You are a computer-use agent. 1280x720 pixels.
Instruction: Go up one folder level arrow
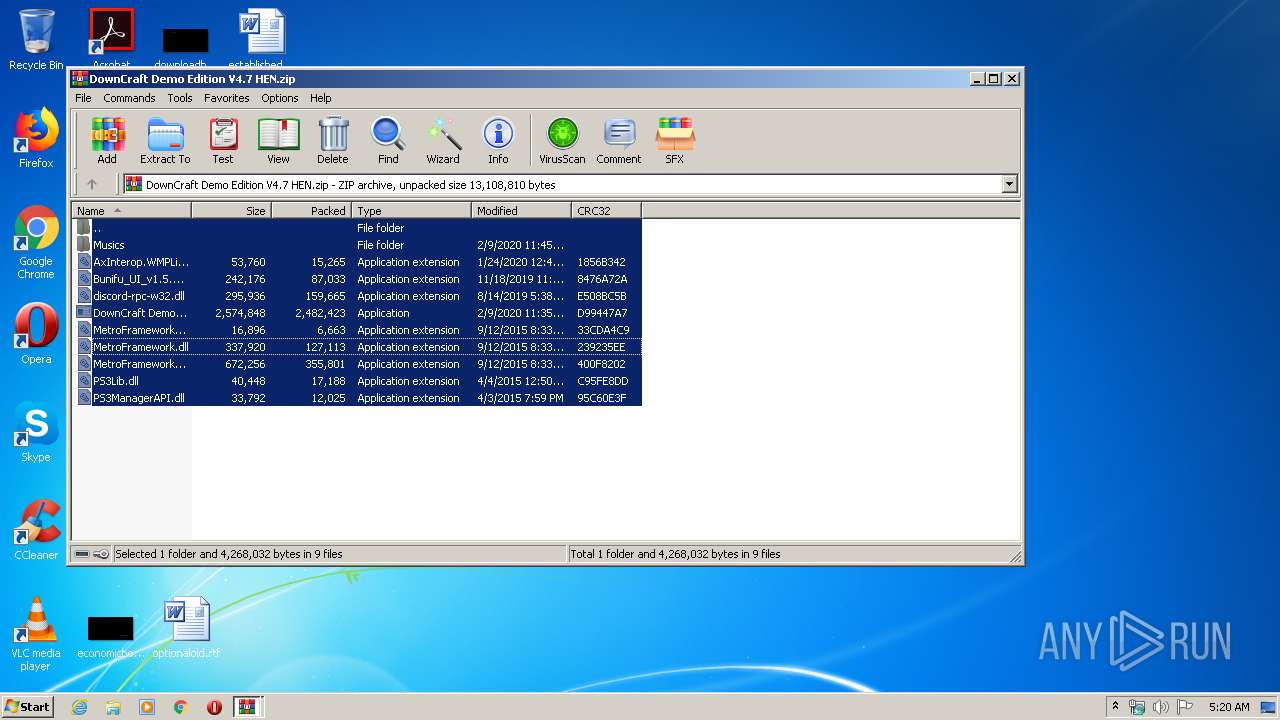point(92,184)
